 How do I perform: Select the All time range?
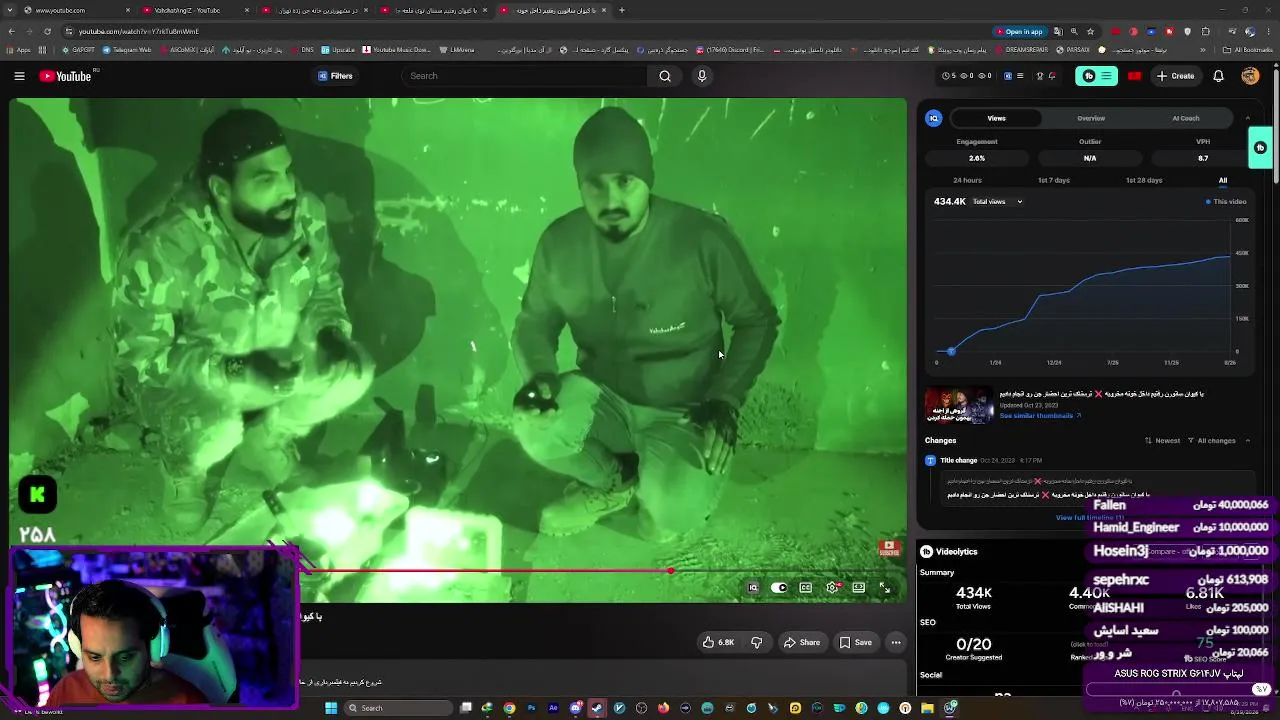coord(1223,180)
